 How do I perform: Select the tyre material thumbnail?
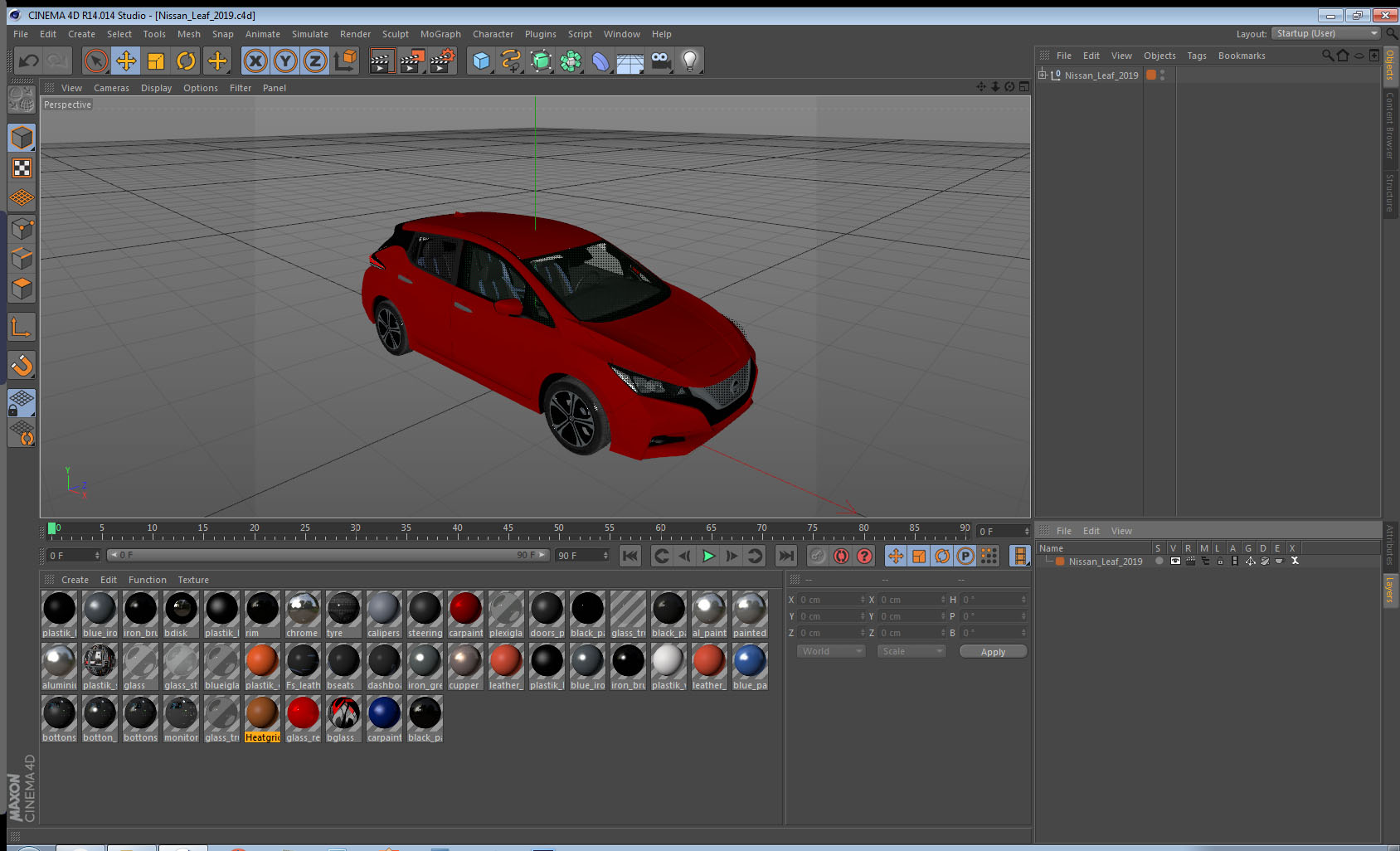(343, 614)
